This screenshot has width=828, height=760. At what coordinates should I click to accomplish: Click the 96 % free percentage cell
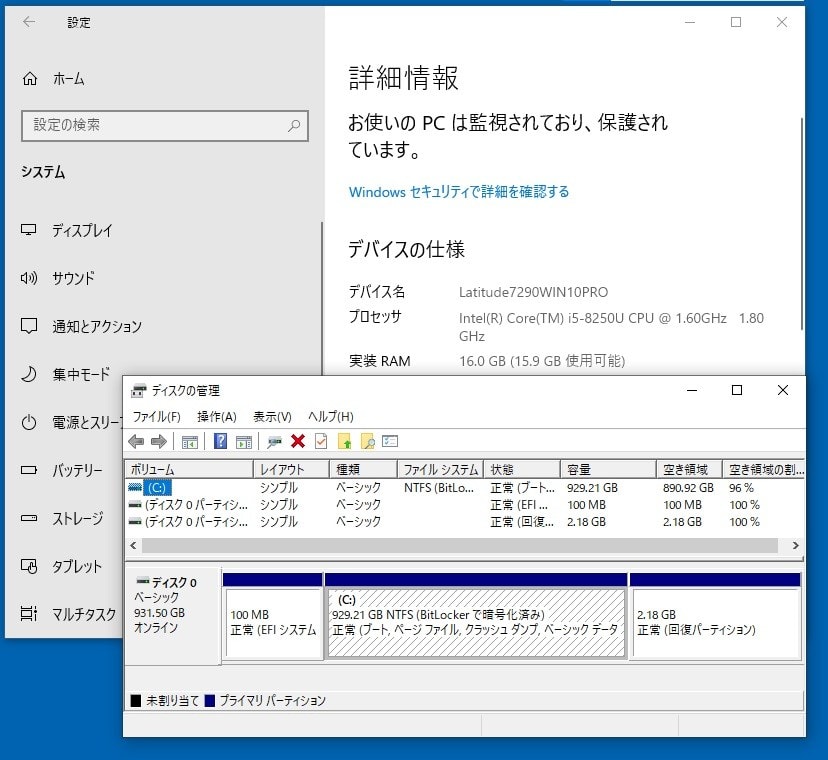click(741, 487)
